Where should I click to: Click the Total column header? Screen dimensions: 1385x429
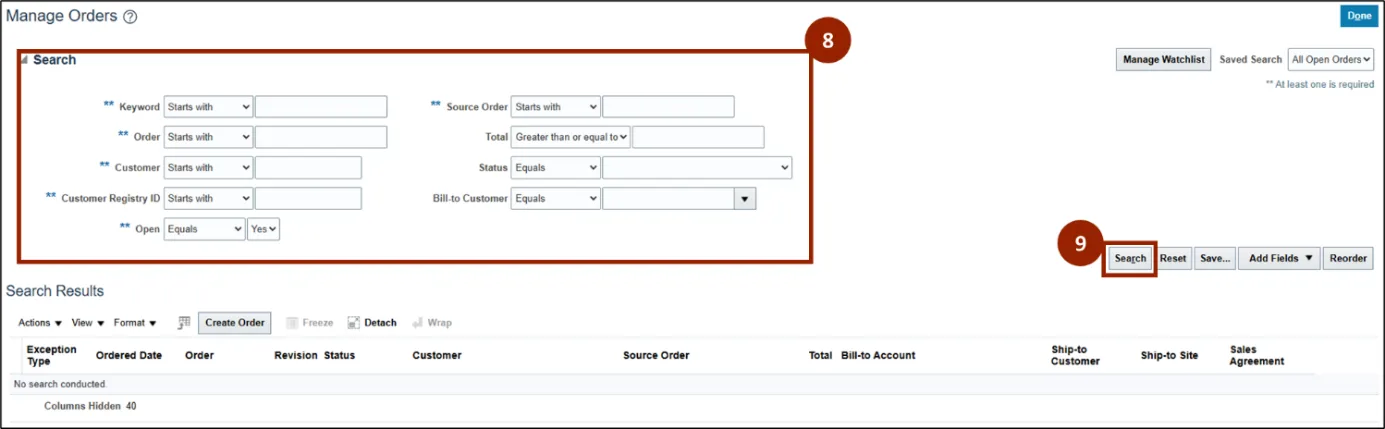[821, 356]
